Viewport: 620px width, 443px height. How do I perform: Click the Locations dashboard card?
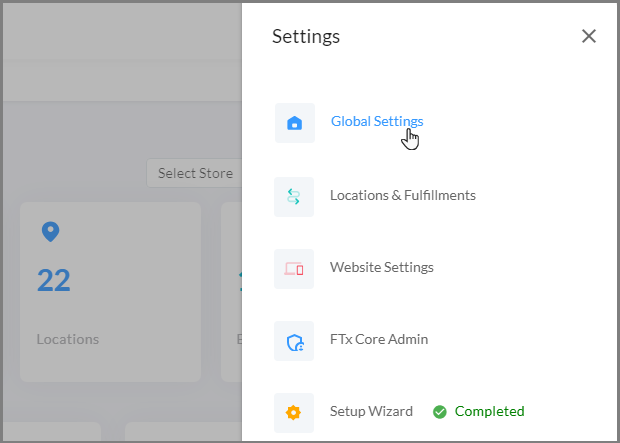coord(110,292)
